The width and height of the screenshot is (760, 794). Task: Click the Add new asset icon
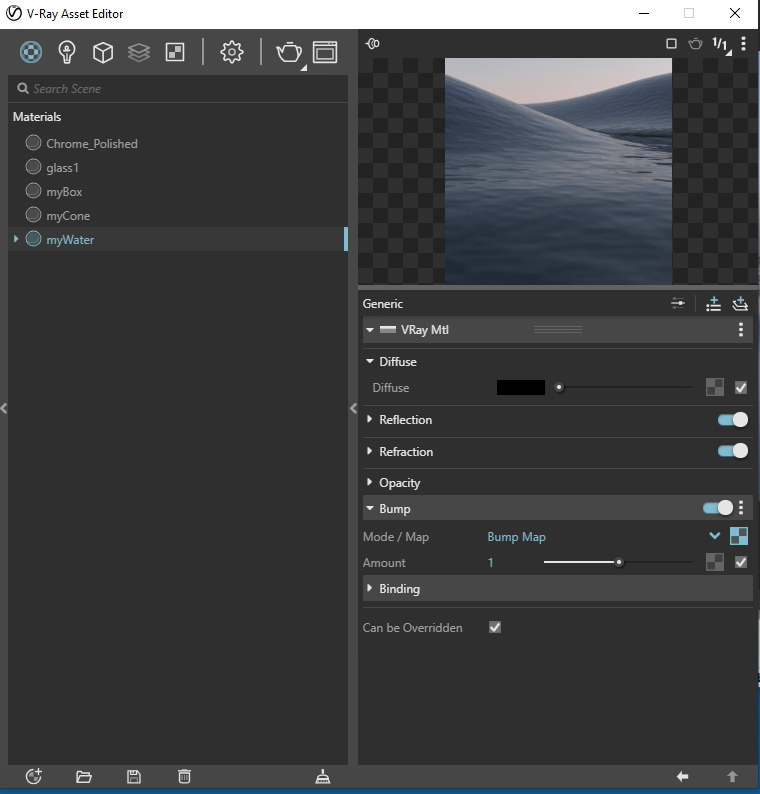pos(34,776)
